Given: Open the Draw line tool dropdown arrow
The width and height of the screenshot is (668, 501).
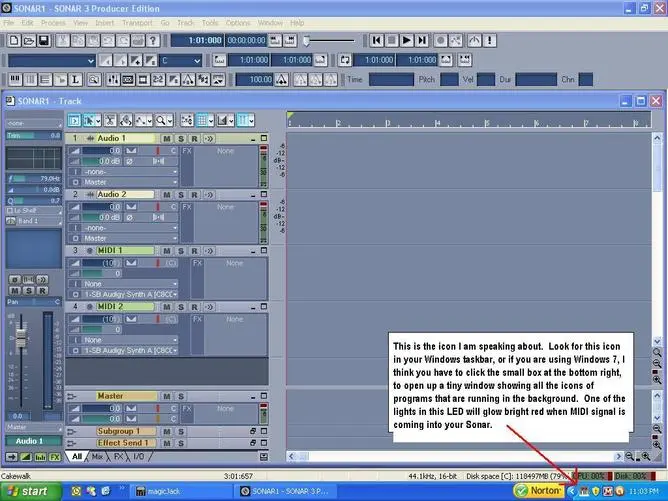Looking at the screenshot, I should click(150, 121).
